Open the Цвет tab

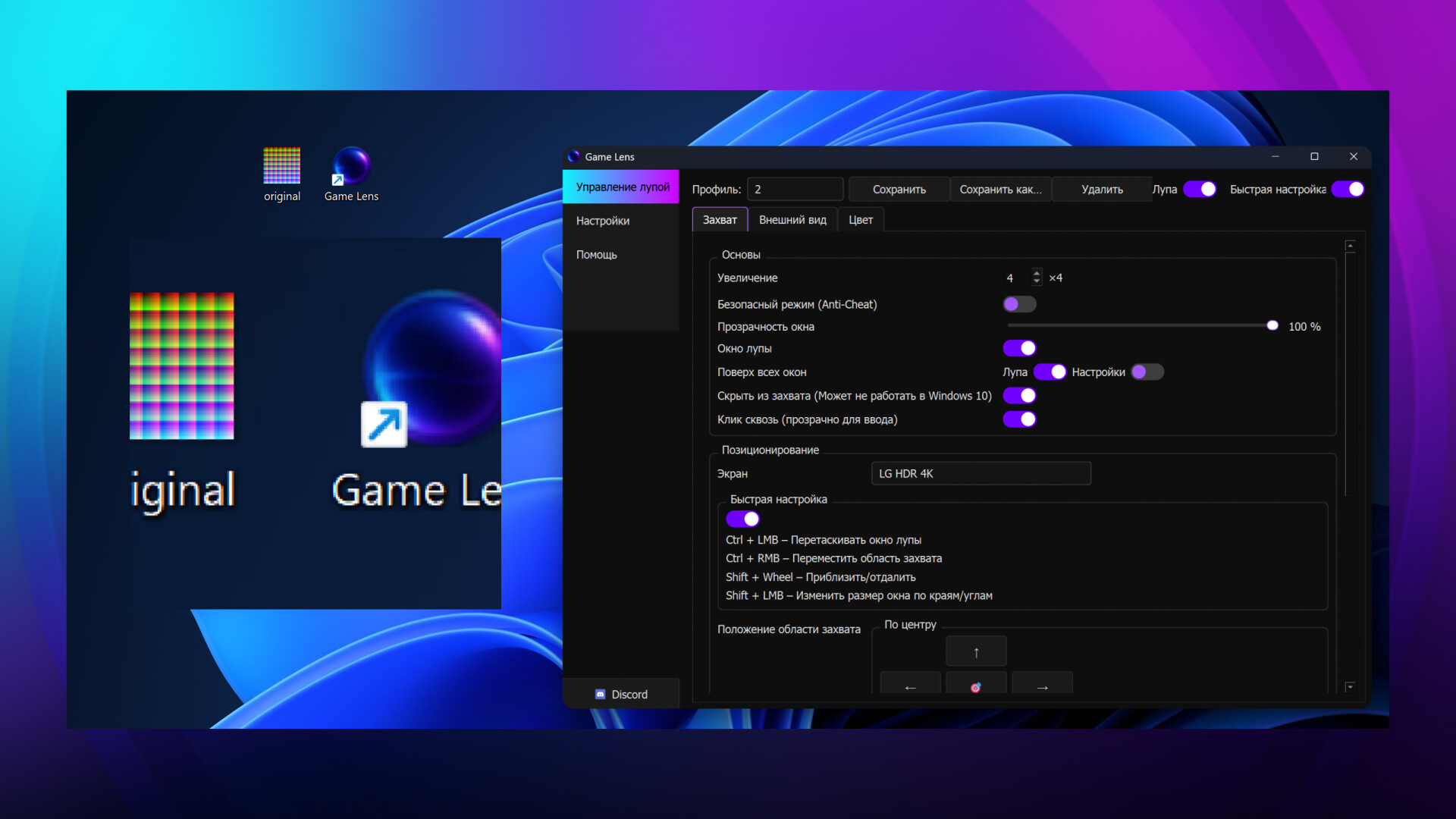click(x=861, y=220)
